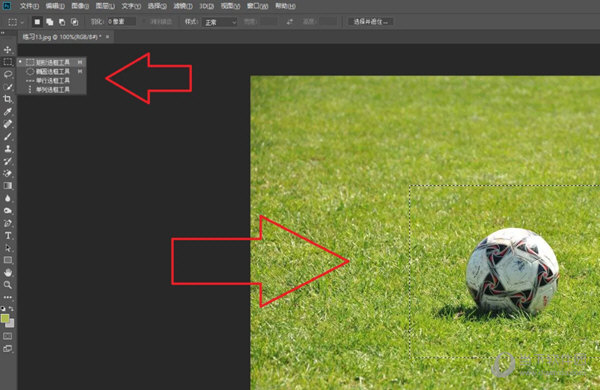Open the Edit Toolbar three-dots button
600x390 pixels.
pos(8,297)
